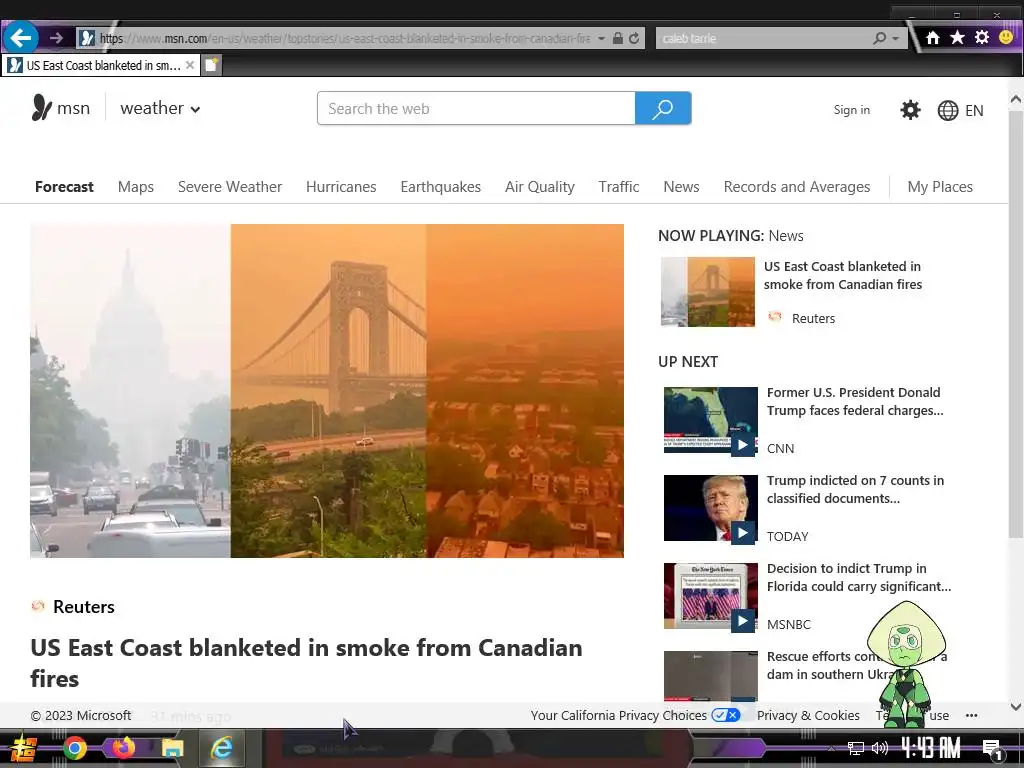
Task: Open the notification center icon
Action: pos(993,749)
